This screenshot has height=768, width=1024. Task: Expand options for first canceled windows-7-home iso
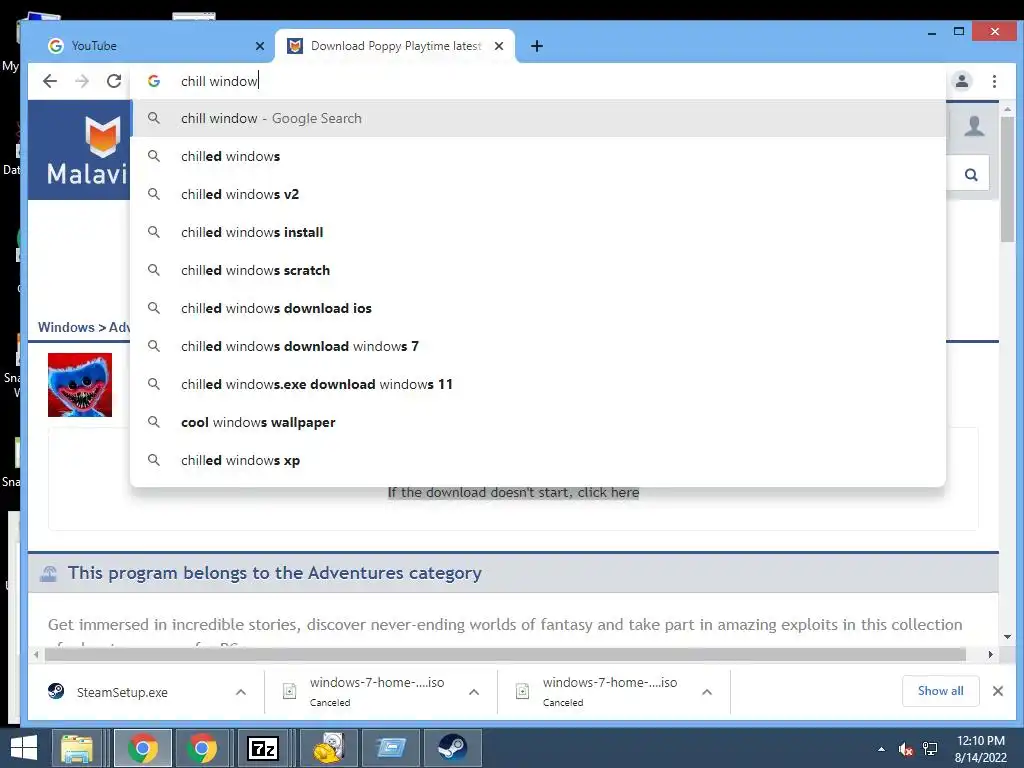tap(474, 692)
